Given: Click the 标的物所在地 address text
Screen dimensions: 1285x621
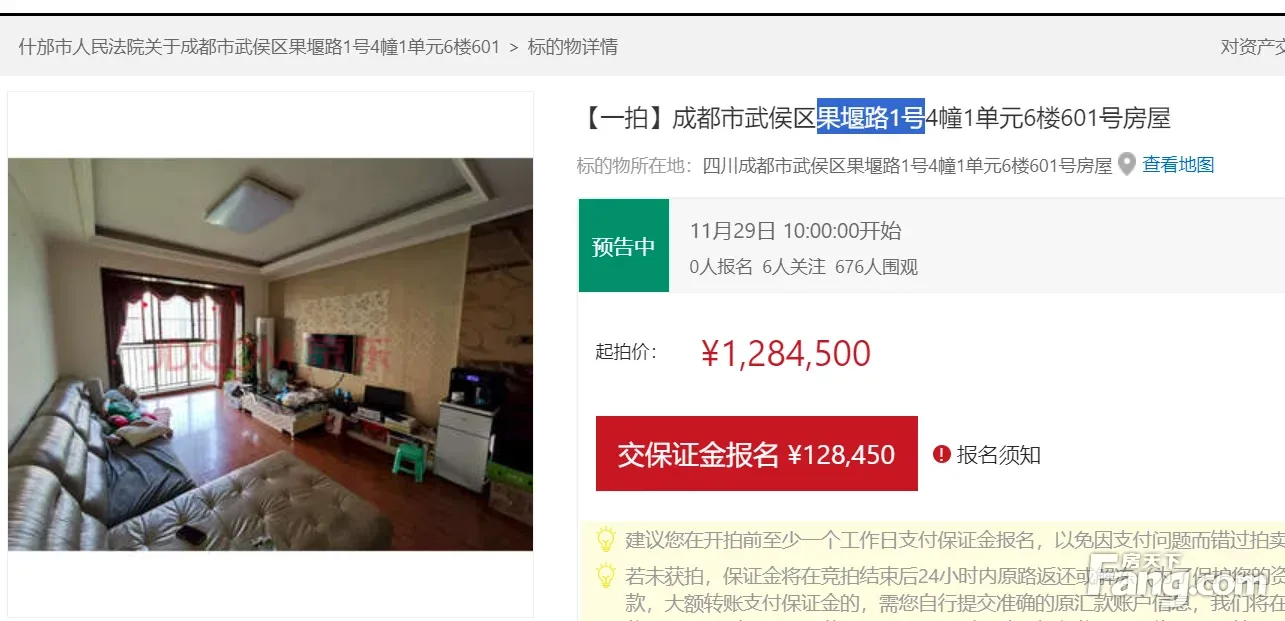Looking at the screenshot, I should point(844,165).
